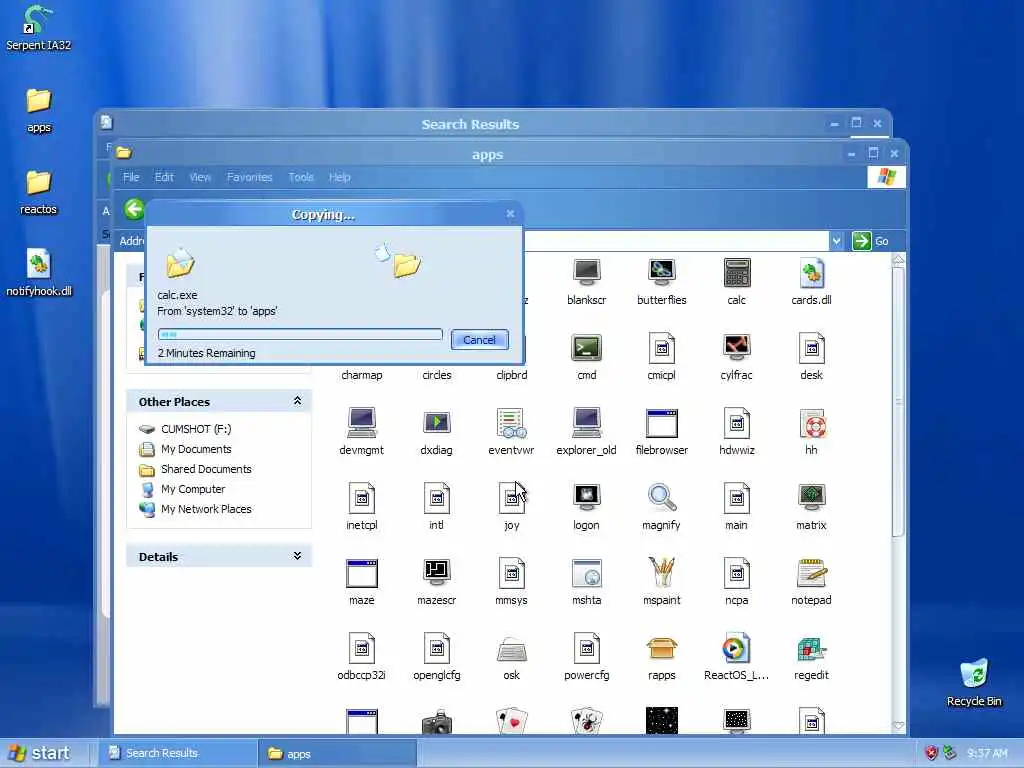Select the explorer_old icon
Screen dimensions: 1024x768
coord(586,423)
